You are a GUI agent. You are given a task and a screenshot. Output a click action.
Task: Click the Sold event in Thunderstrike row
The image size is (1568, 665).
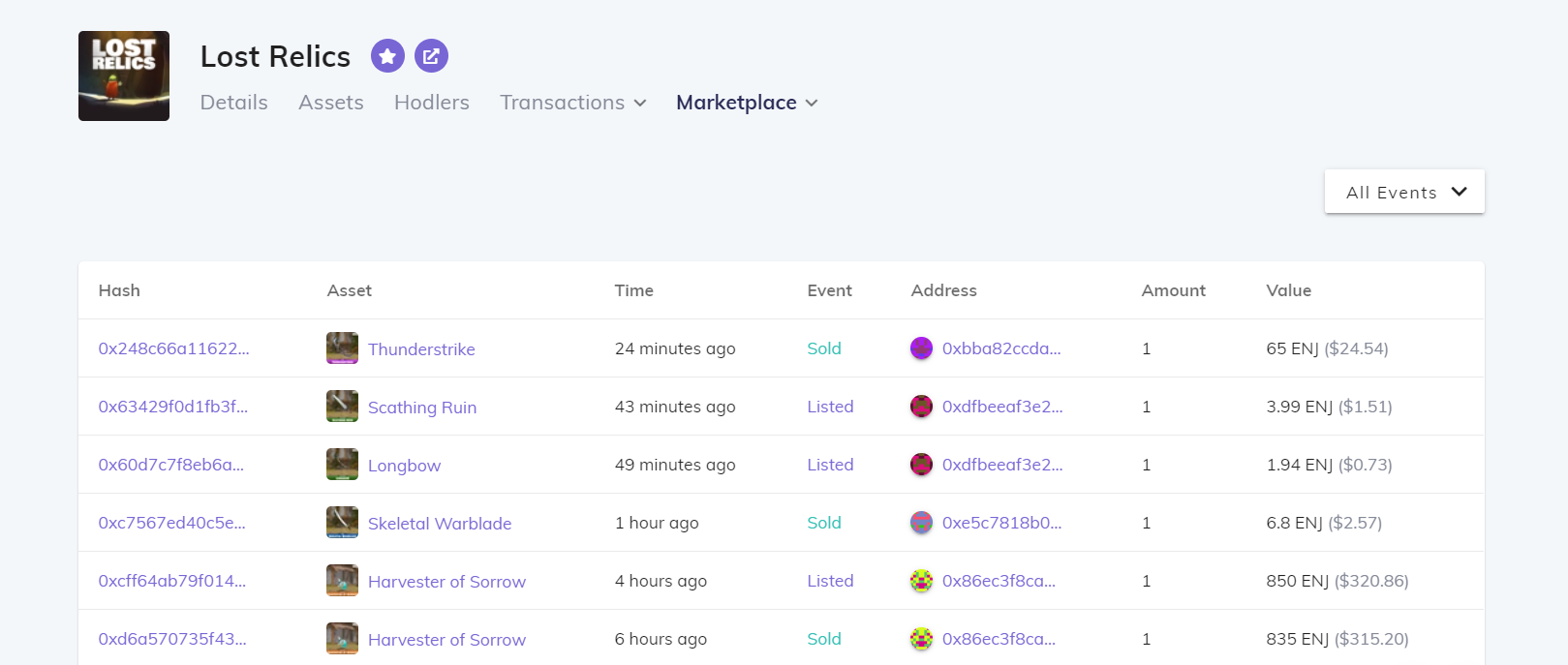[824, 348]
